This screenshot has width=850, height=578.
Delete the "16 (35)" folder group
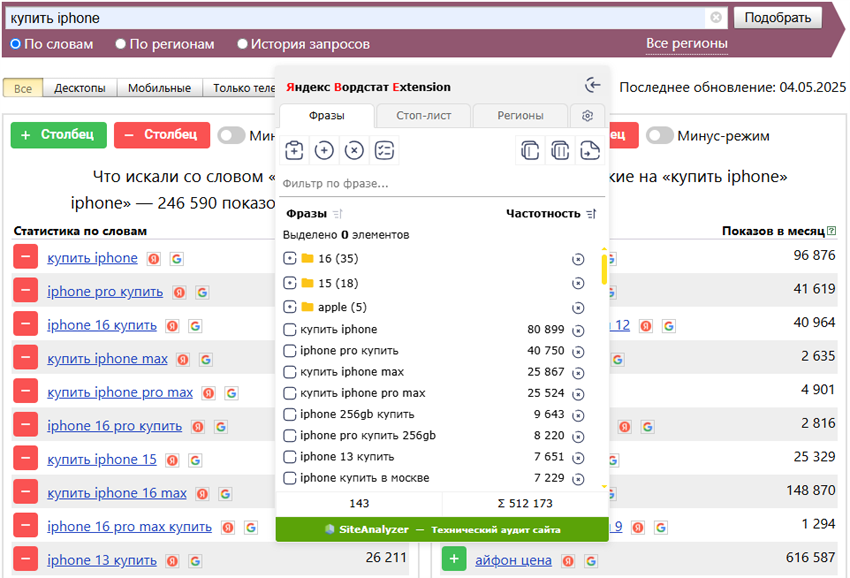(578, 259)
